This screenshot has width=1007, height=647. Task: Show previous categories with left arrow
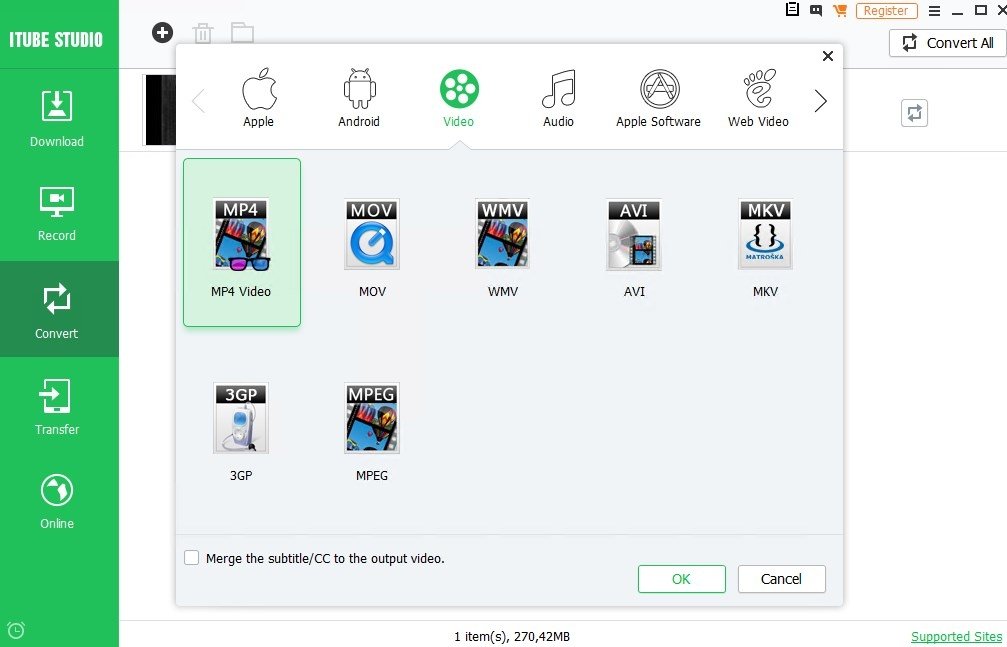tap(198, 101)
